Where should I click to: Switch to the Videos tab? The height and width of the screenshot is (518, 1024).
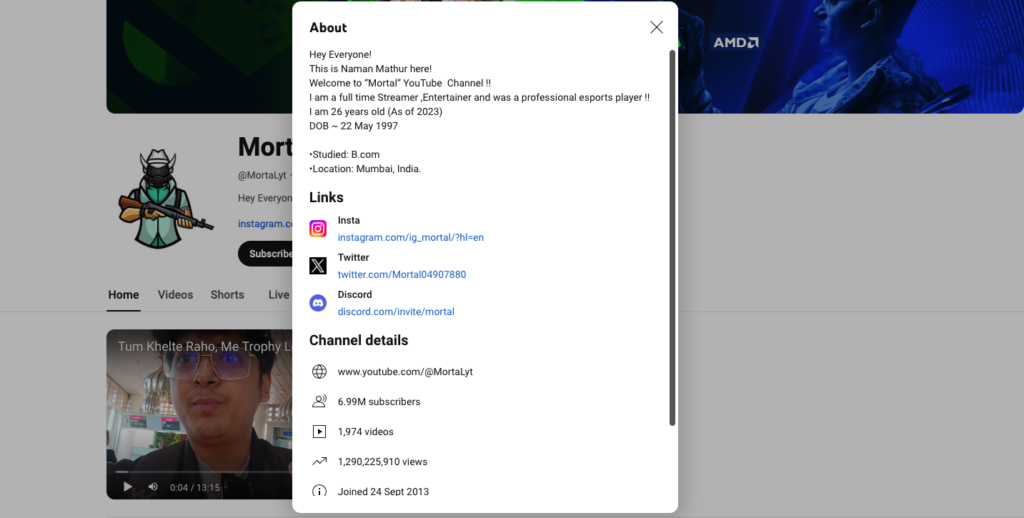(175, 295)
